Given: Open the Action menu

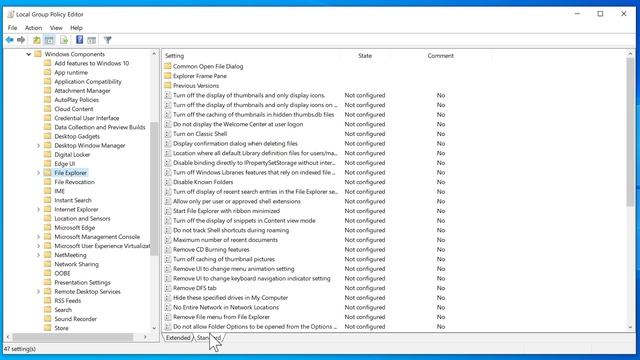Looking at the screenshot, I should (33, 28).
